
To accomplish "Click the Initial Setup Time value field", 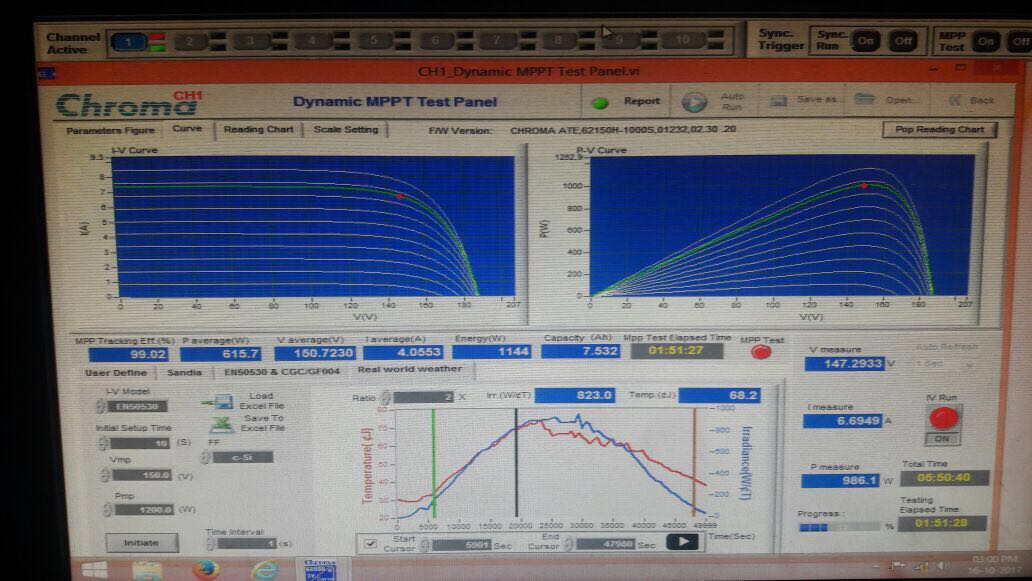I will pos(140,443).
